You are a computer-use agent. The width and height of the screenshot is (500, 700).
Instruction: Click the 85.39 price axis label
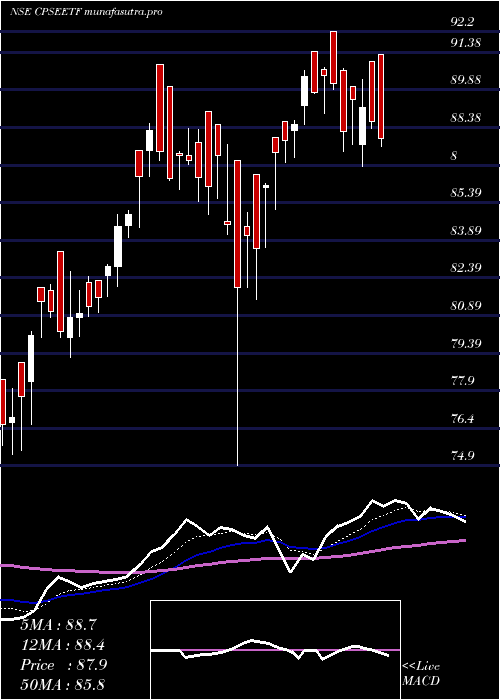466,193
